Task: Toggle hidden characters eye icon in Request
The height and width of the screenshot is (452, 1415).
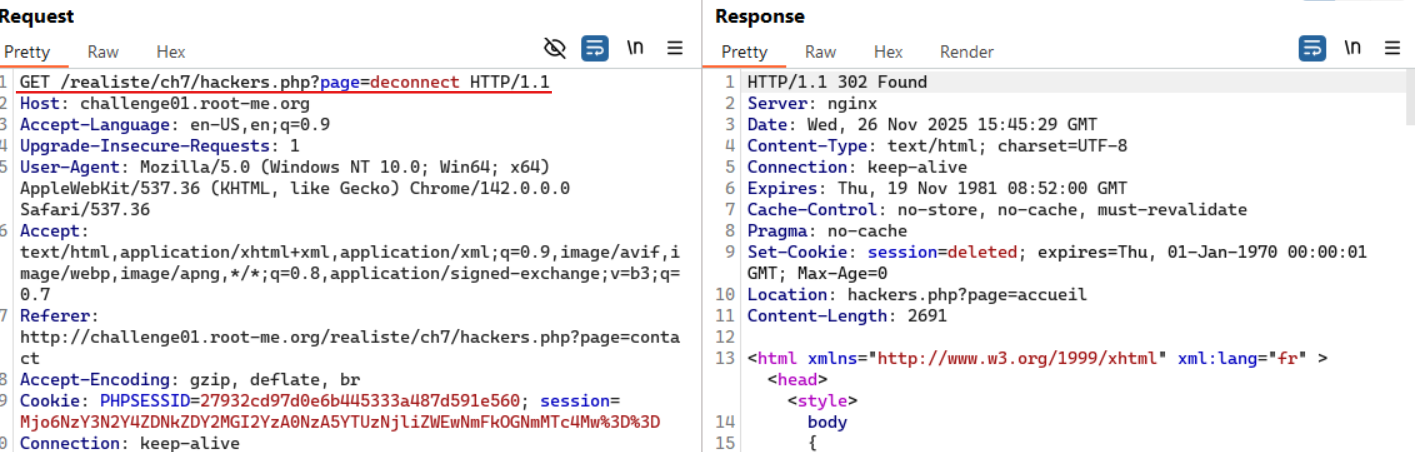Action: (554, 48)
